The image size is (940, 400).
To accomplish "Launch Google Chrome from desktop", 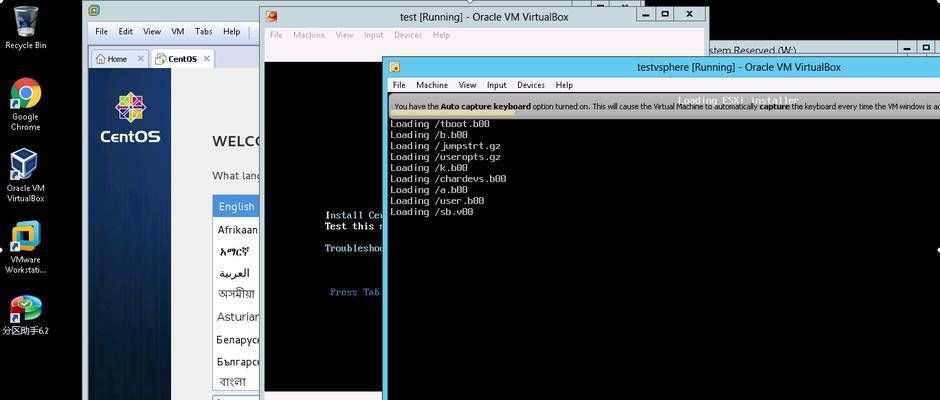I will point(25,104).
